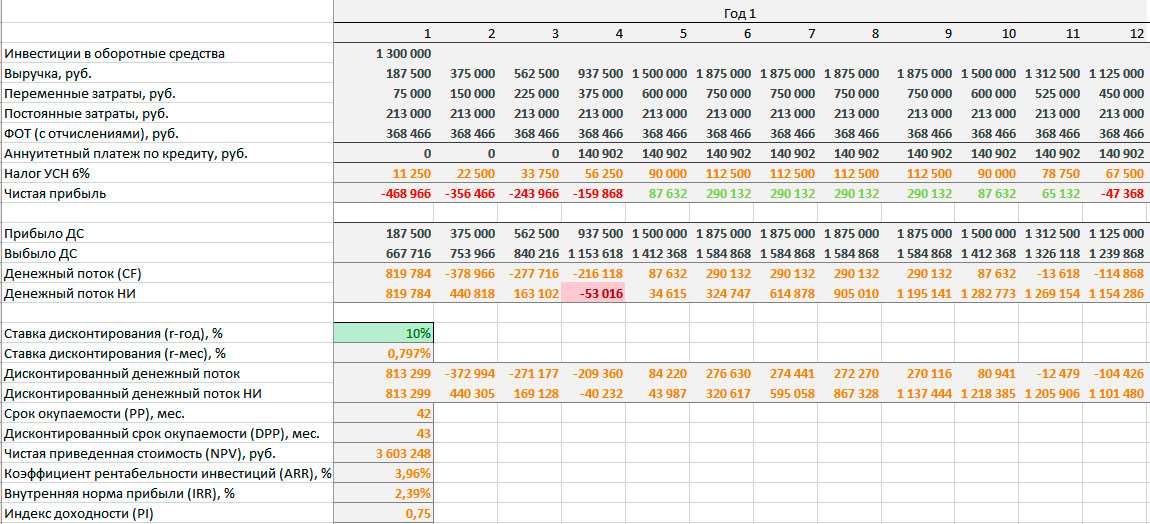Click the pink highlighted -53 016 cell

coord(593,293)
